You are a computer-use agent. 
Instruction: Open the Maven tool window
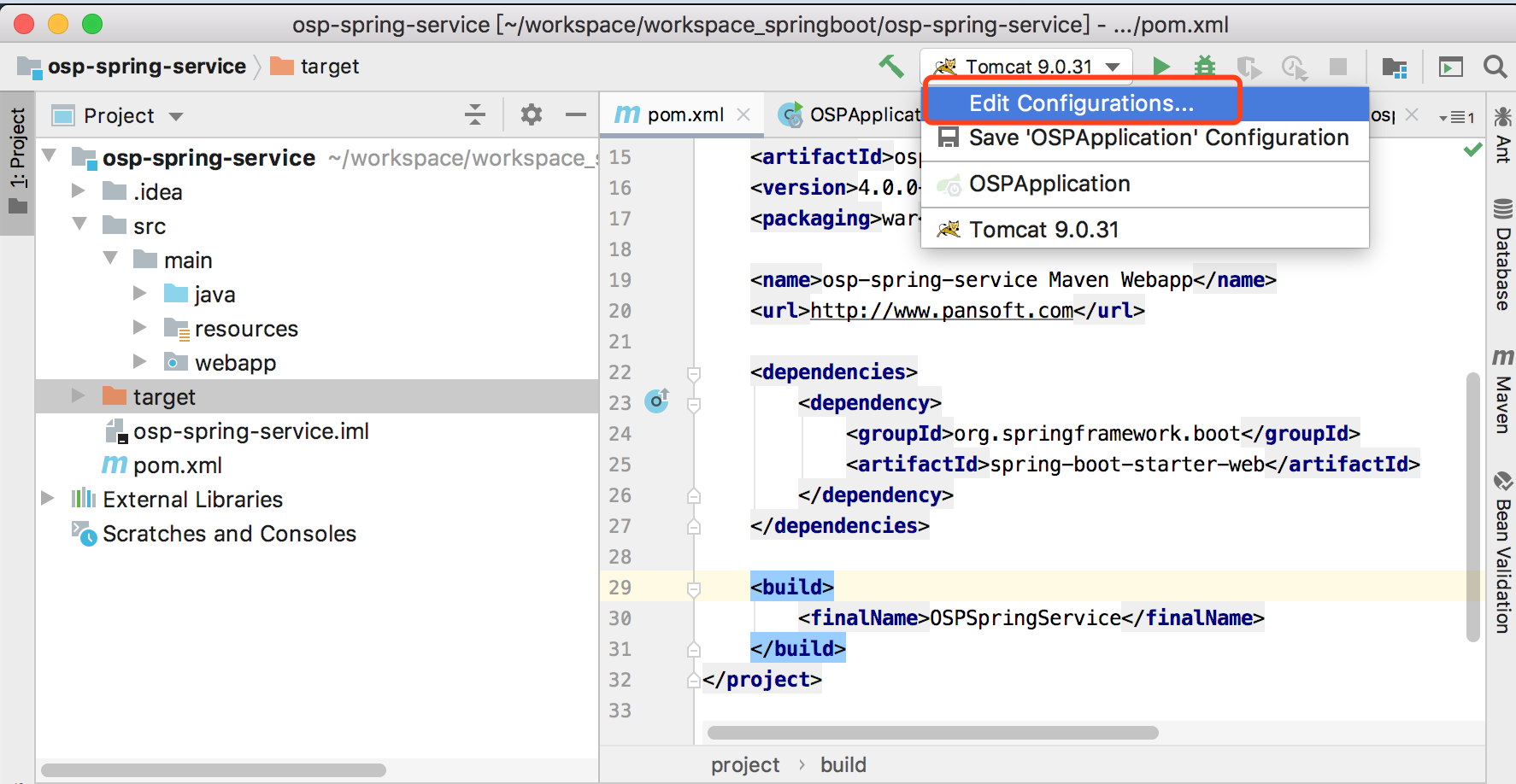point(1502,391)
